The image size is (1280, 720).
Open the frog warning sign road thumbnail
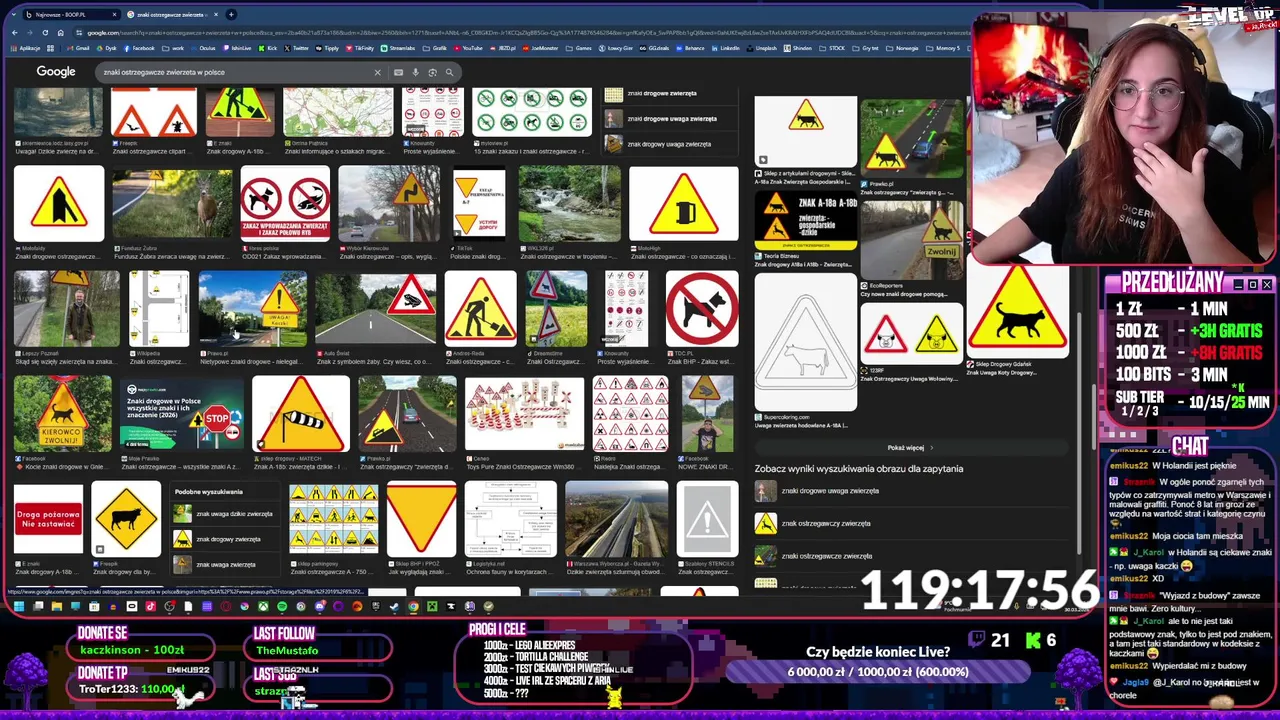click(x=376, y=308)
